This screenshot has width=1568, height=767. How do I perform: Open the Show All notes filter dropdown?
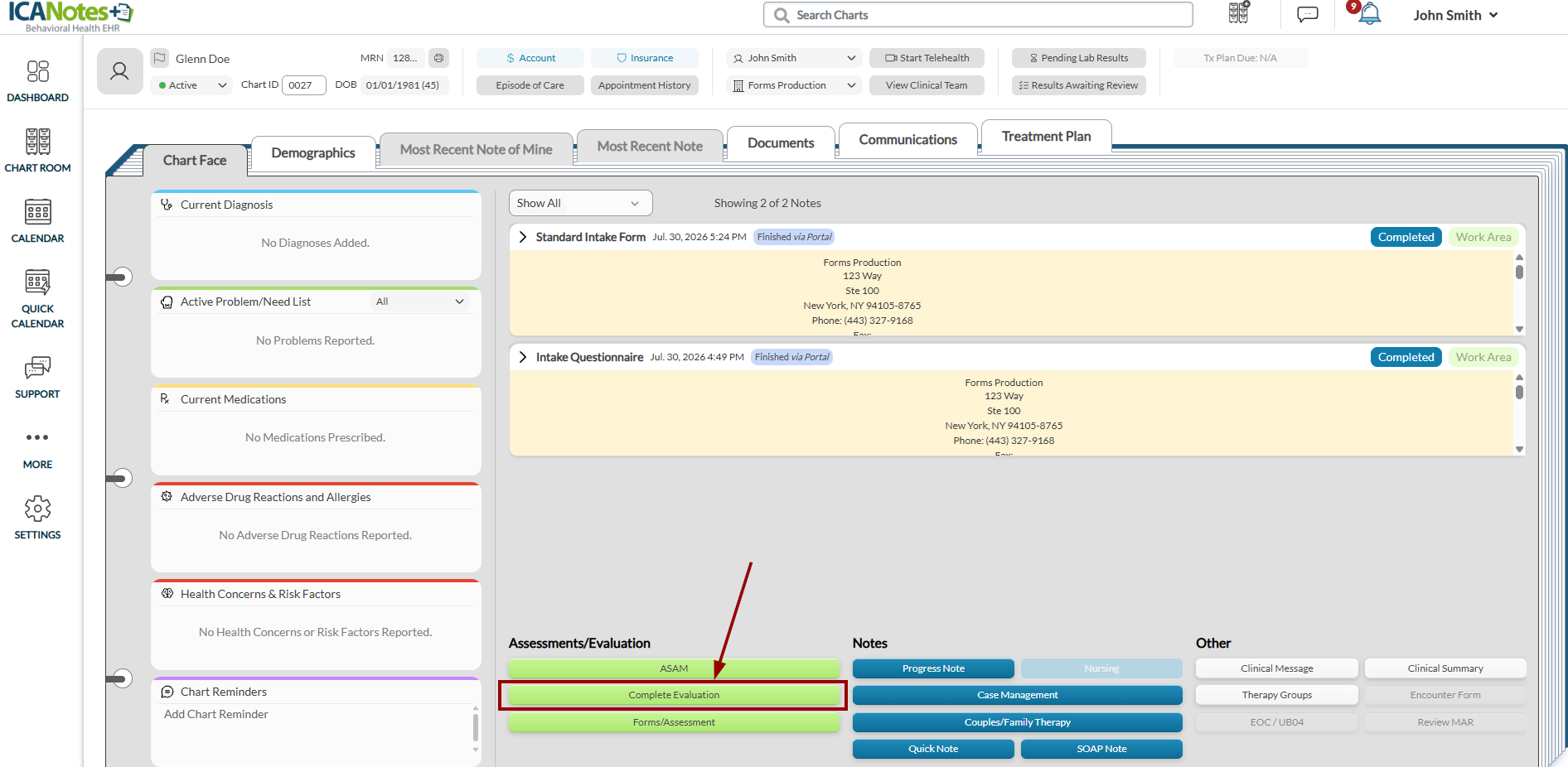click(x=580, y=203)
